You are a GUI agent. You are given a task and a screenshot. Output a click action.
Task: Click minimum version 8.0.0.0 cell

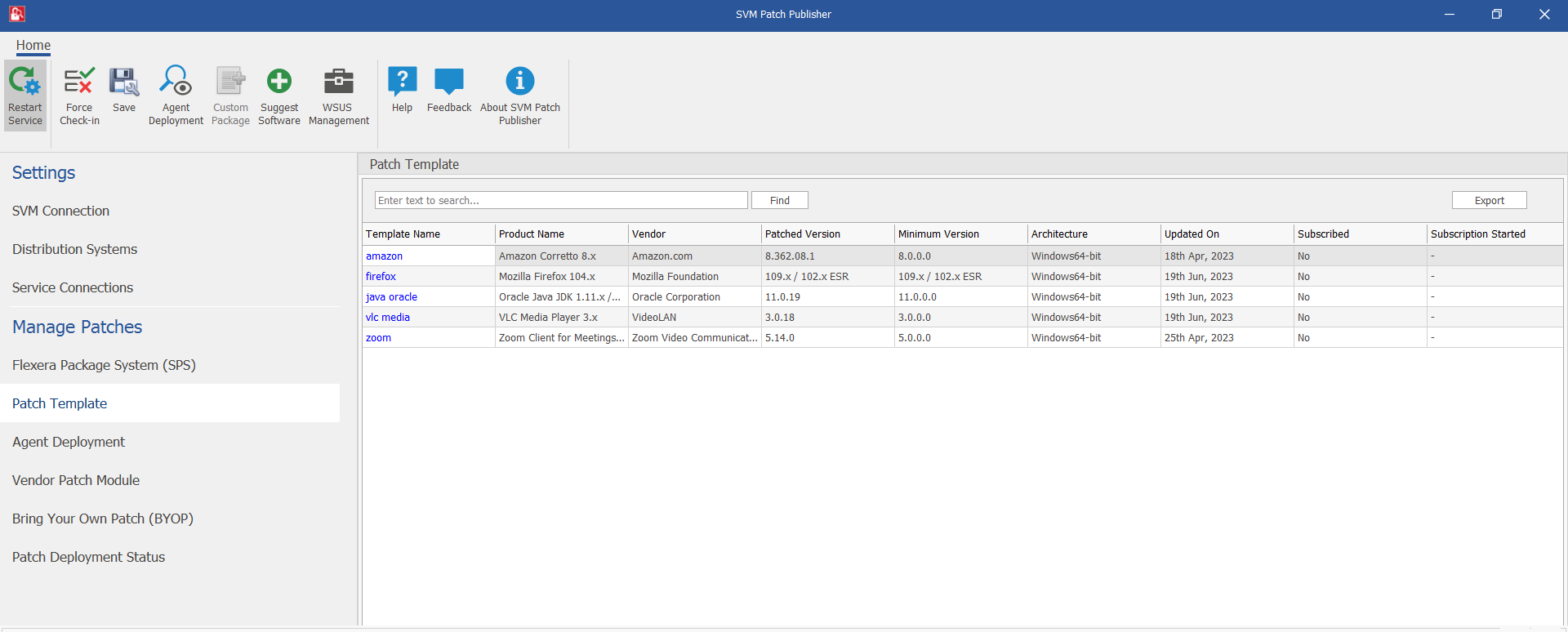click(x=961, y=256)
